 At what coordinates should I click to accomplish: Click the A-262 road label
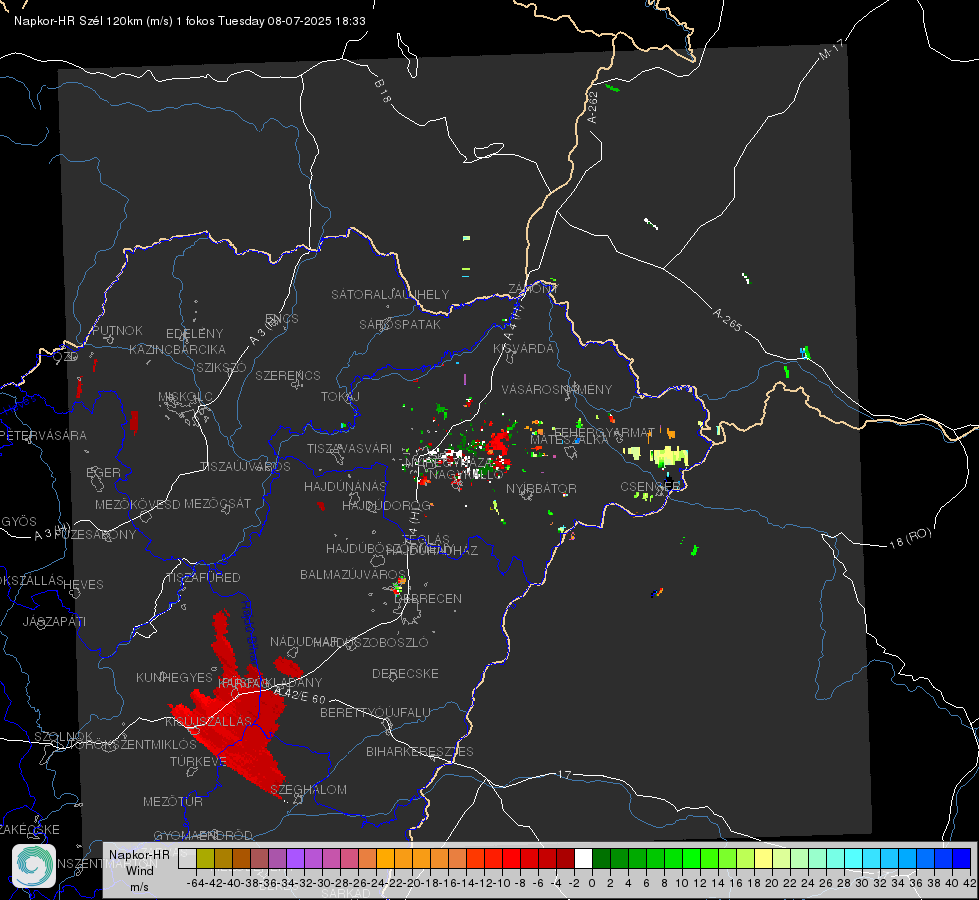(x=593, y=107)
